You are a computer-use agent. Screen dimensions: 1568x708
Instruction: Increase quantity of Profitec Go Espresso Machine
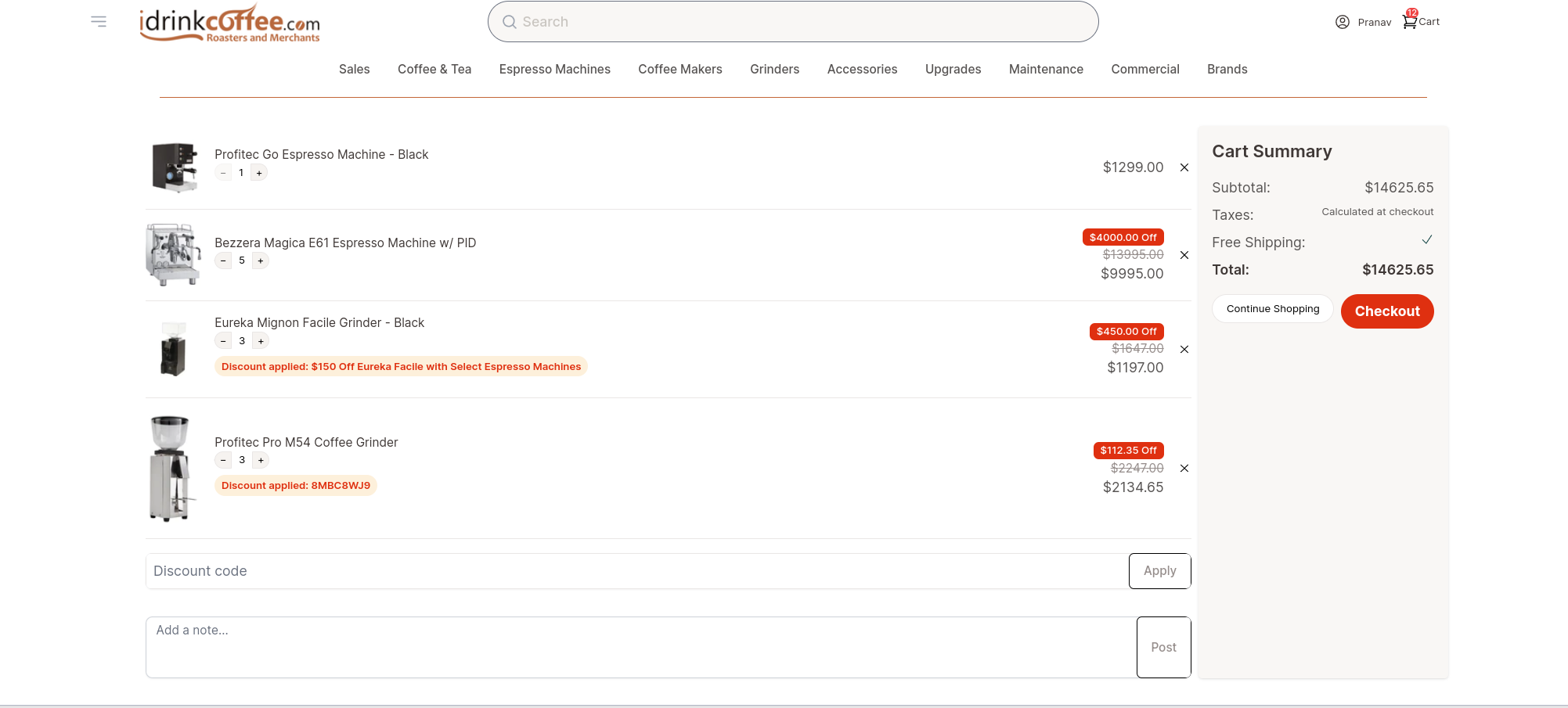tap(259, 173)
